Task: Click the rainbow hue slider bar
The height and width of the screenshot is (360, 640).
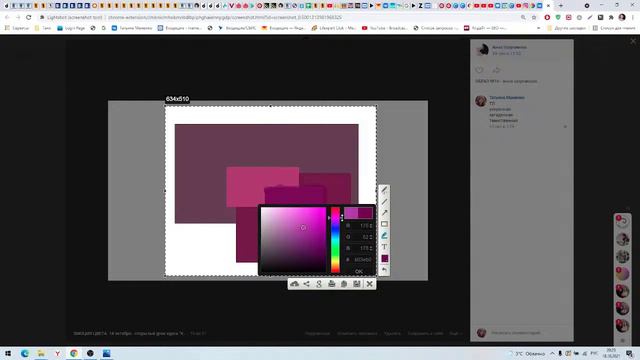Action: pos(335,240)
